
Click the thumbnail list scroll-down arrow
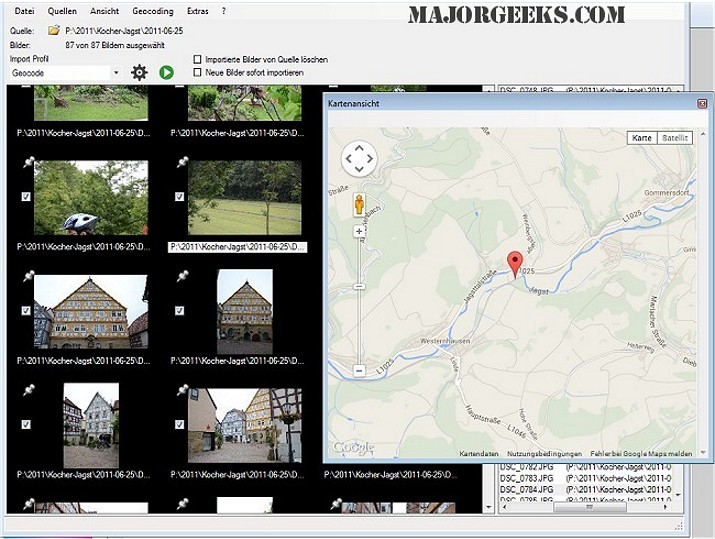tap(488, 507)
